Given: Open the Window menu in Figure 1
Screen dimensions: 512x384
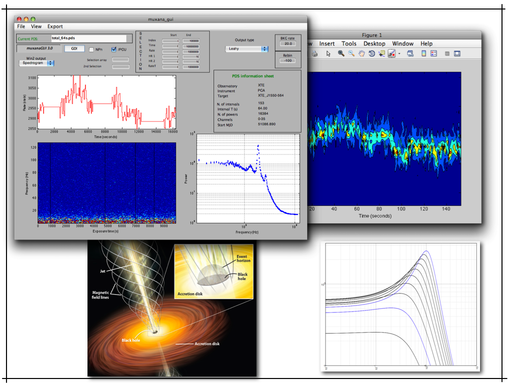Looking at the screenshot, I should click(403, 44).
